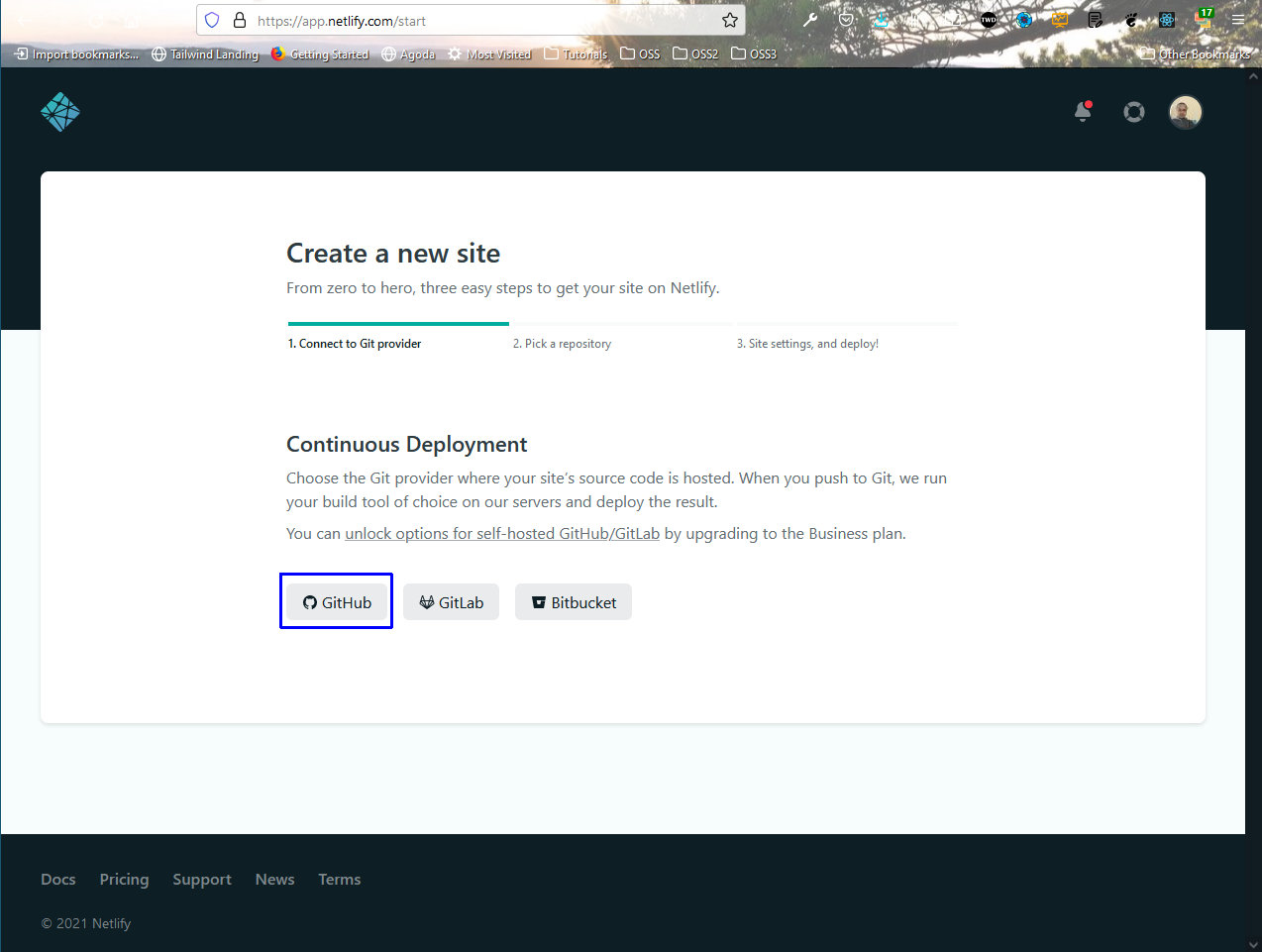Open unlock options for self-hosted GitHub/GitLab link
The width and height of the screenshot is (1262, 952).
502,533
